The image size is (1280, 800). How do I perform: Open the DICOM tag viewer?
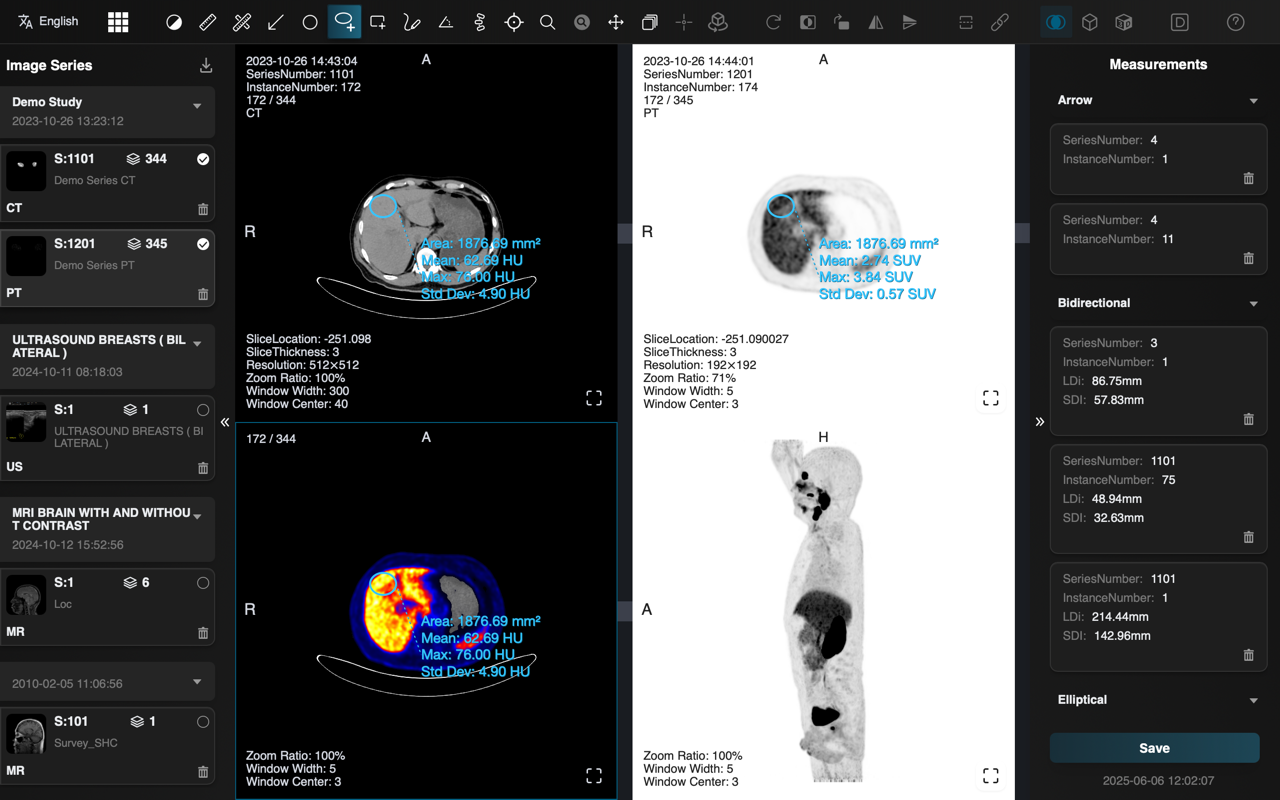(x=1179, y=21)
